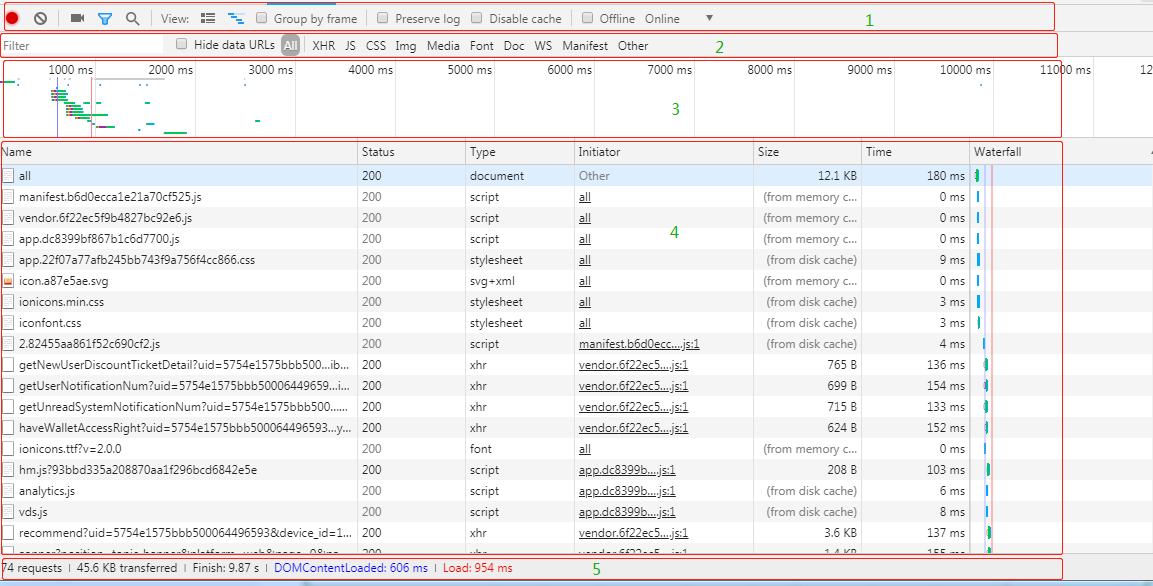Image resolution: width=1153 pixels, height=586 pixels.
Task: Toggle the overview waterfall view icon
Action: point(236,18)
